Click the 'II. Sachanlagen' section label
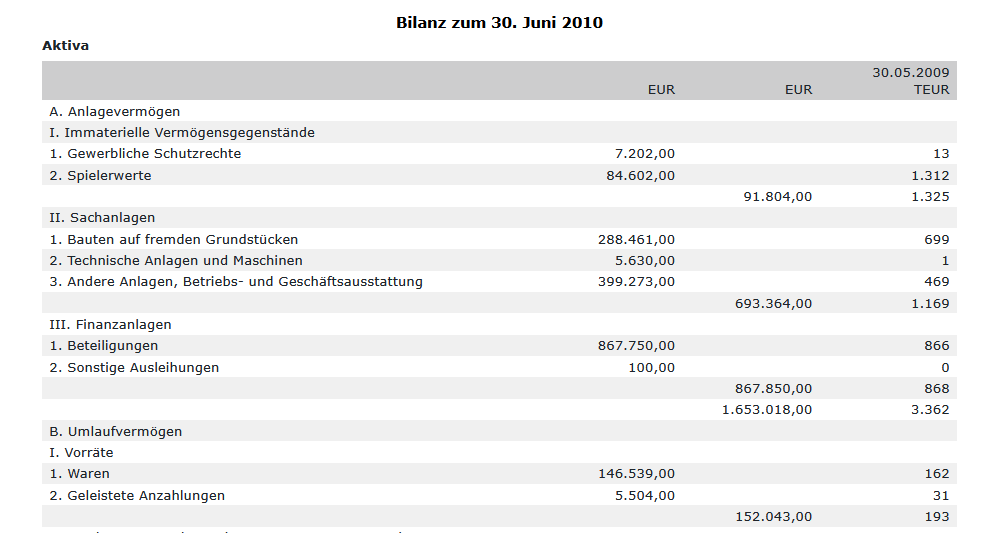This screenshot has width=988, height=533. tap(102, 217)
